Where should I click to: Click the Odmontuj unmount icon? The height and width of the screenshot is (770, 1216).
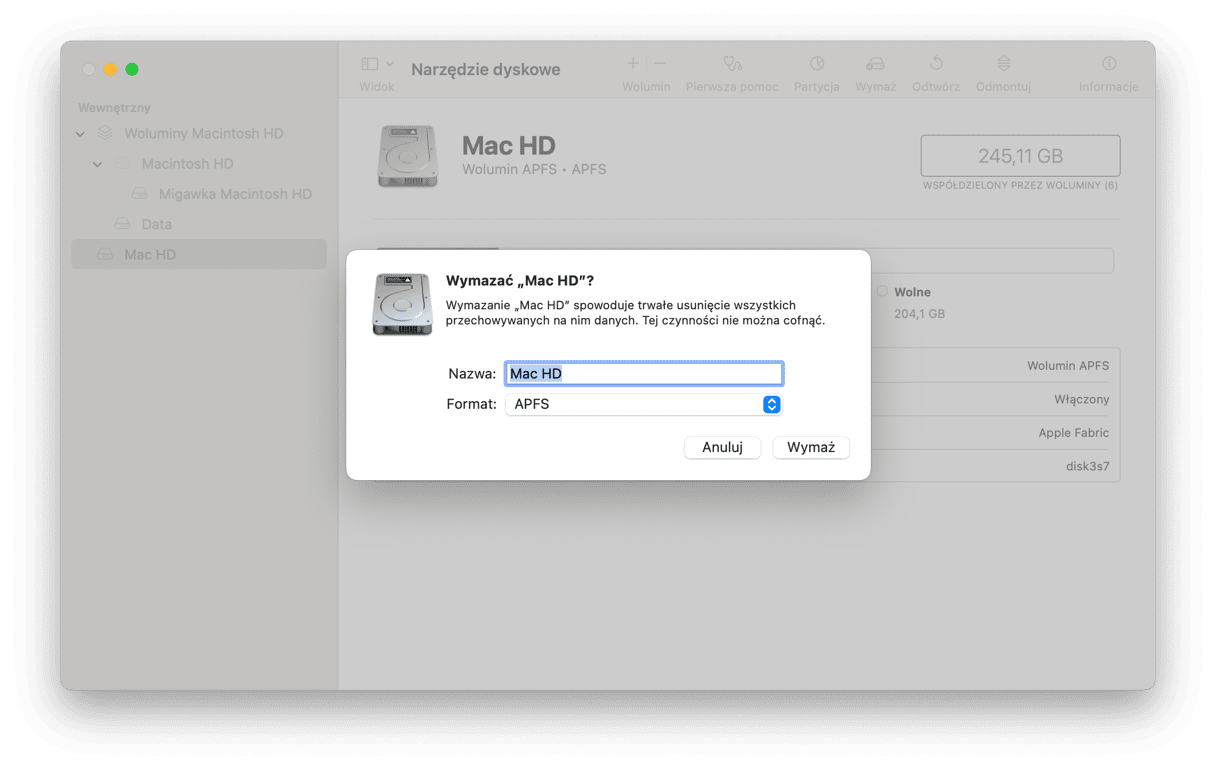point(1004,64)
